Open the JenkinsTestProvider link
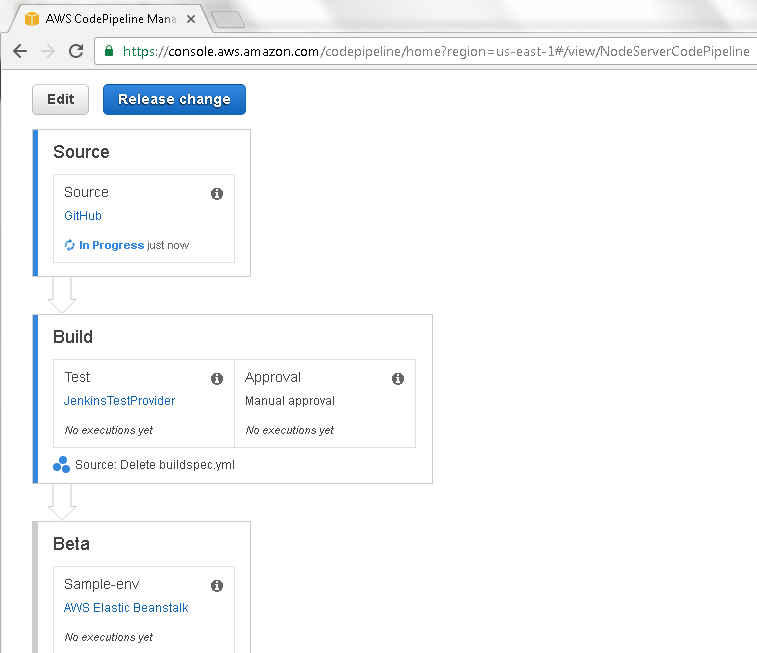This screenshot has width=757, height=653. [119, 401]
